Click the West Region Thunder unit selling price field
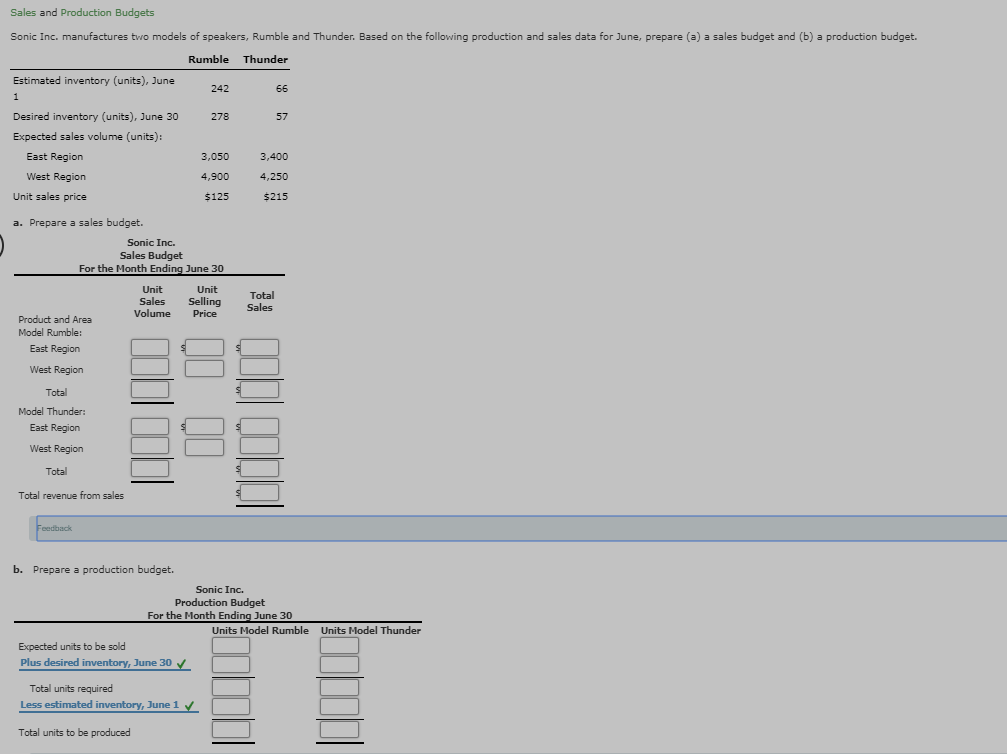Screen dimensions: 1007x754 tap(204, 446)
